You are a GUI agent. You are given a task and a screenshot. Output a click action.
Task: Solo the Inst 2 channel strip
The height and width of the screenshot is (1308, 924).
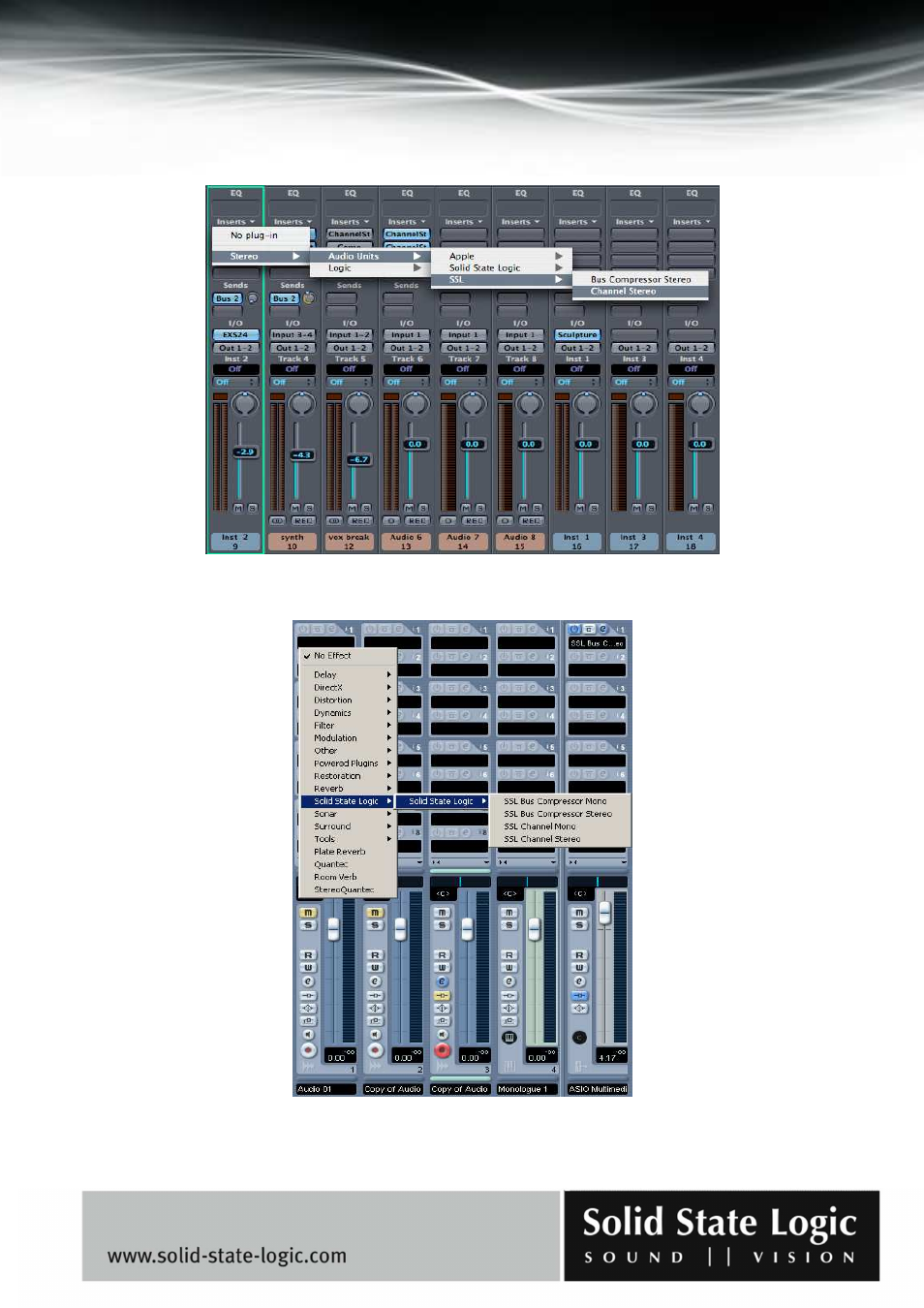(x=252, y=508)
